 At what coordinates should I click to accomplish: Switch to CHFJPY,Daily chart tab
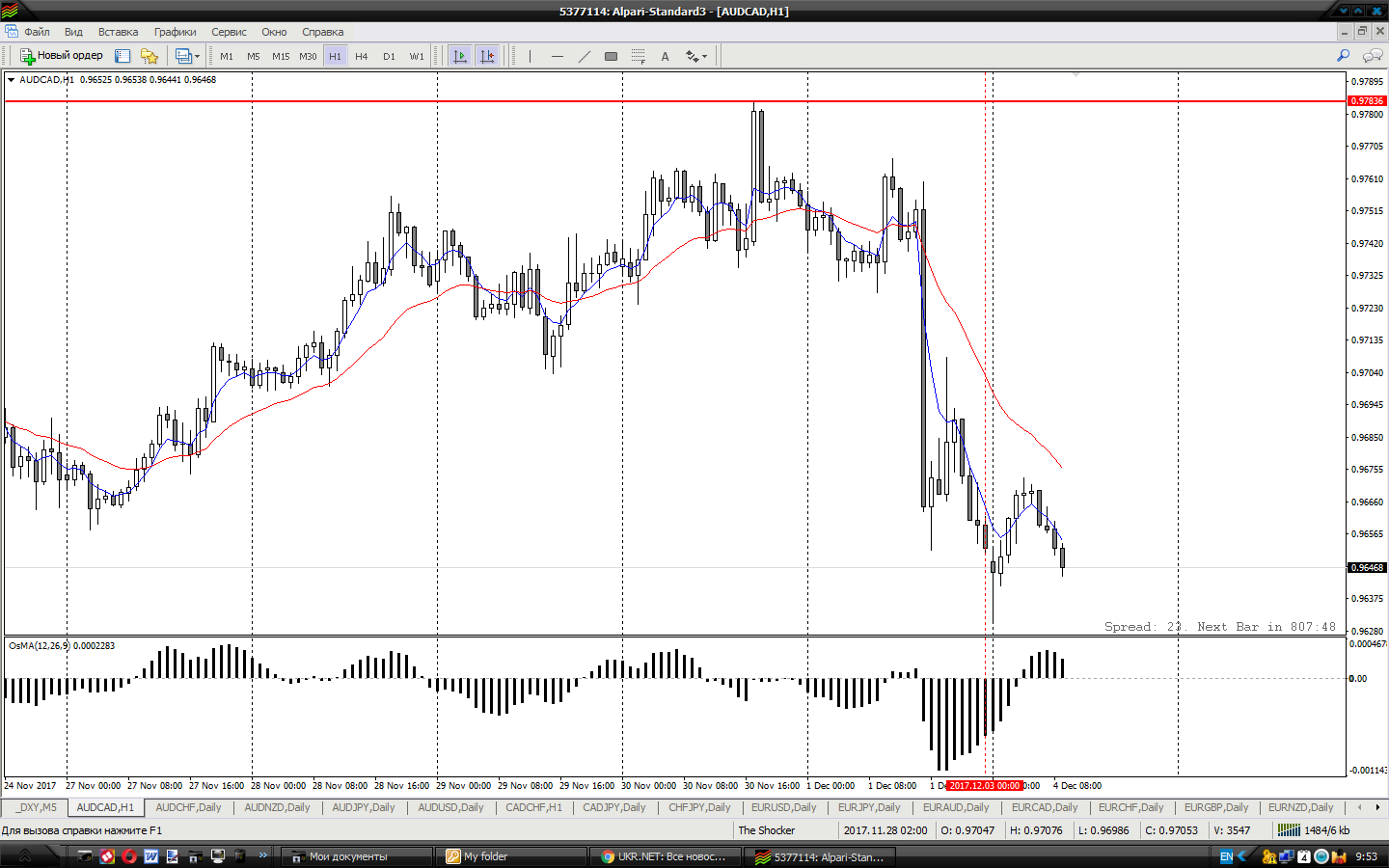point(699,807)
